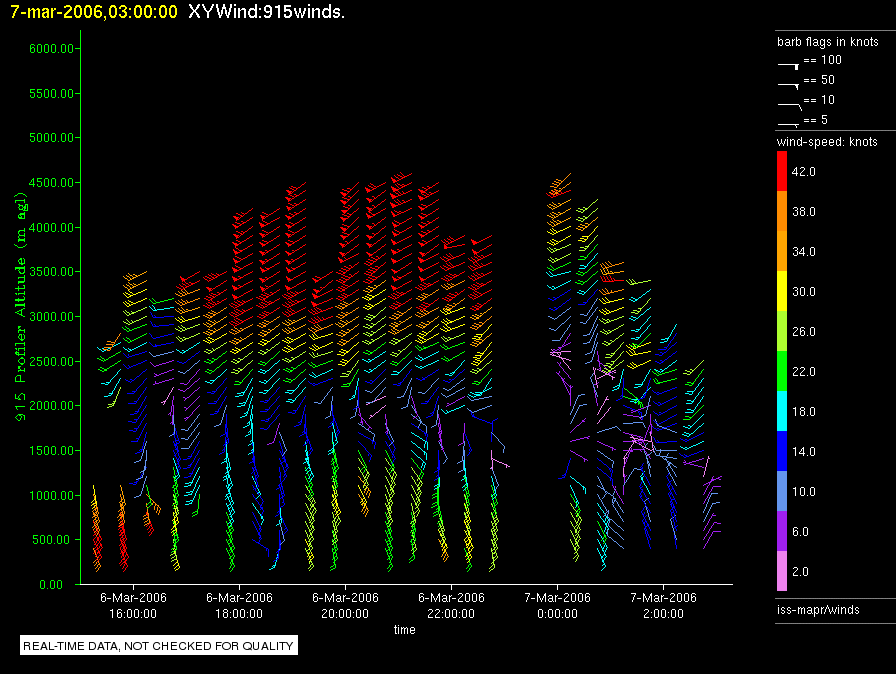Click the 6-Mar-2006 20:00:00 time tick label
This screenshot has height=674, width=896.
tap(345, 605)
